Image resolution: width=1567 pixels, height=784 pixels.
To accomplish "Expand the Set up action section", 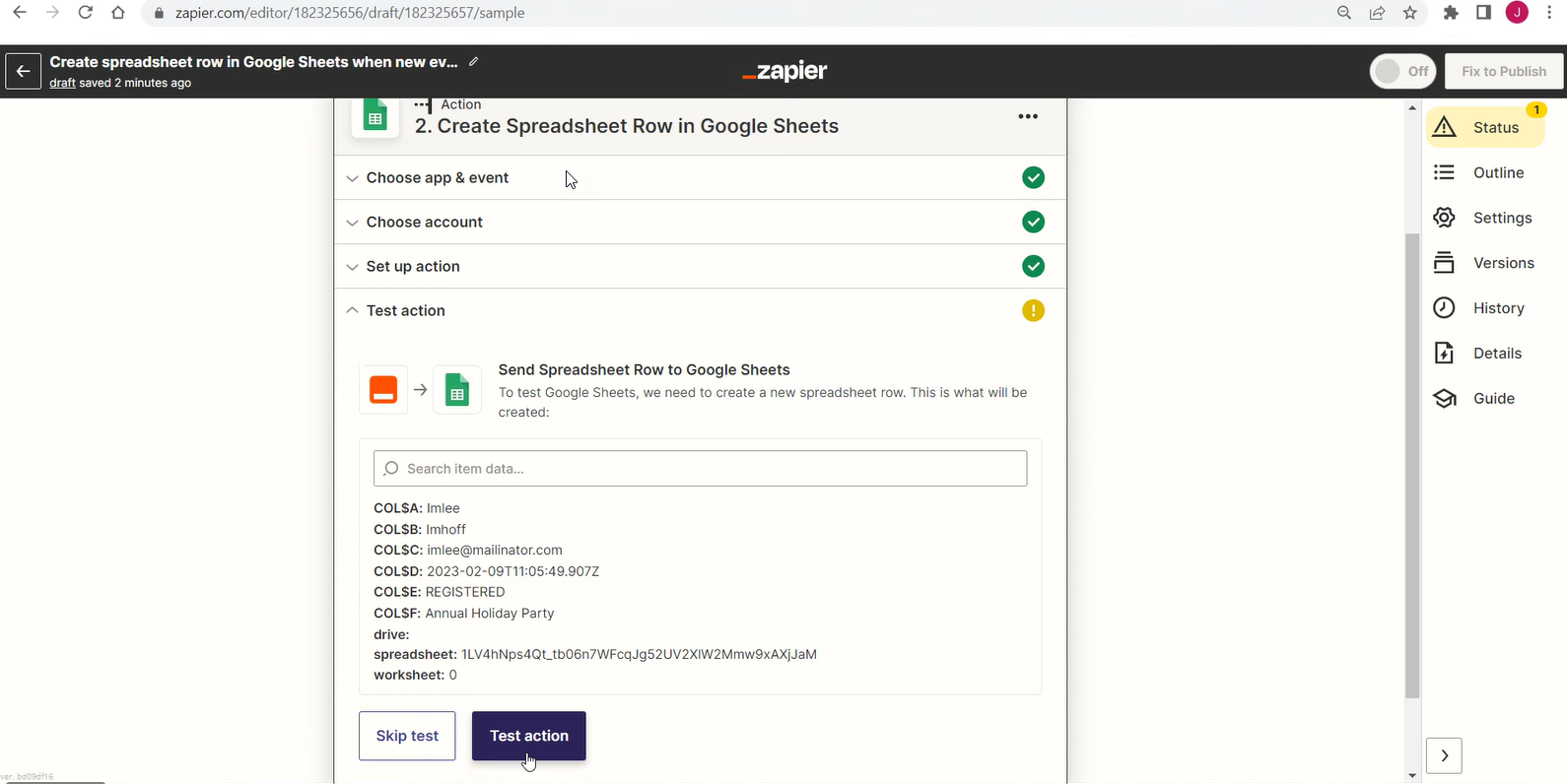I will 413,267.
